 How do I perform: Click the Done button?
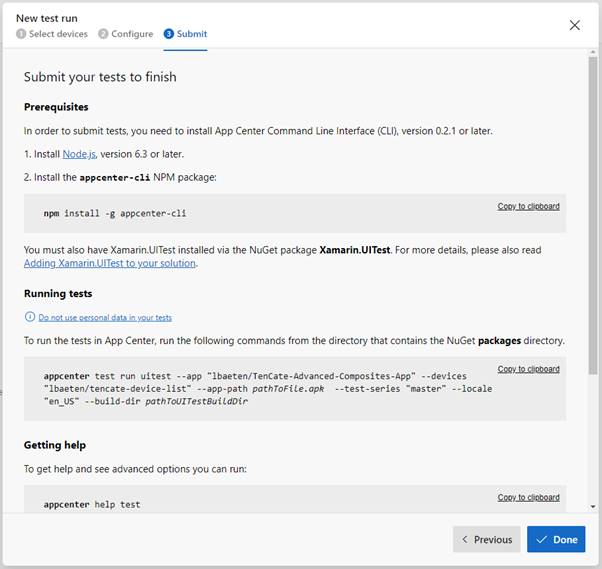(556, 539)
